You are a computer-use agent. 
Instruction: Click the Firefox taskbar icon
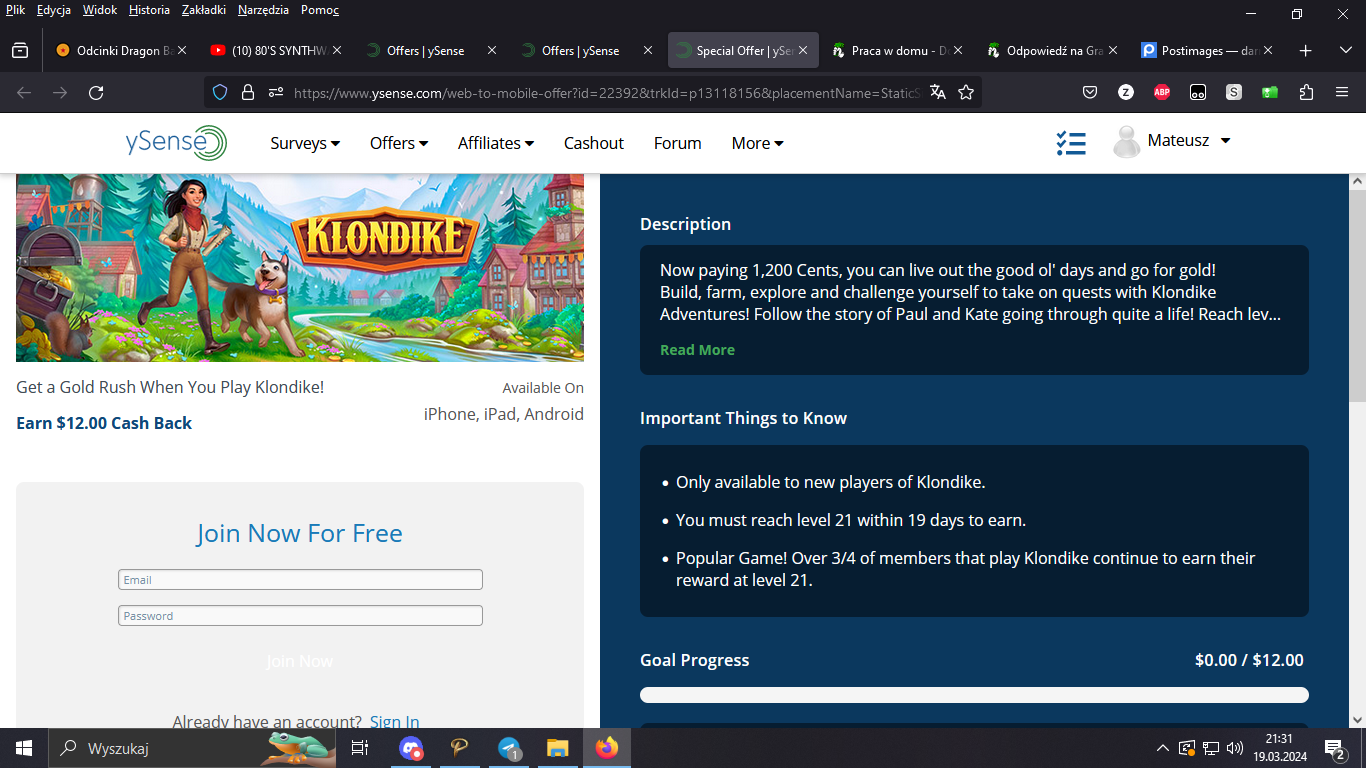[x=606, y=748]
